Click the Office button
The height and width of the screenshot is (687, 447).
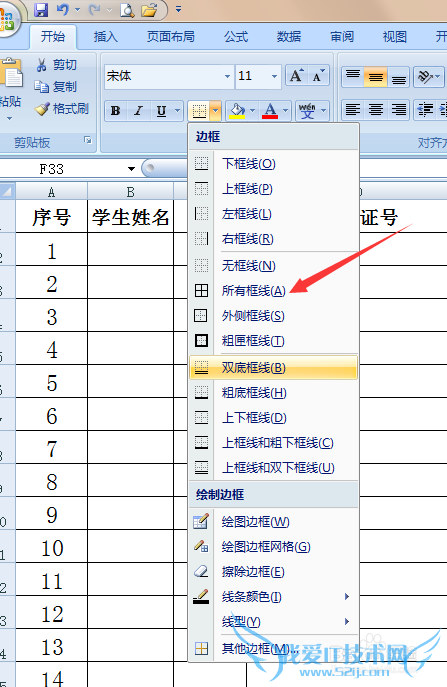[x=7, y=20]
